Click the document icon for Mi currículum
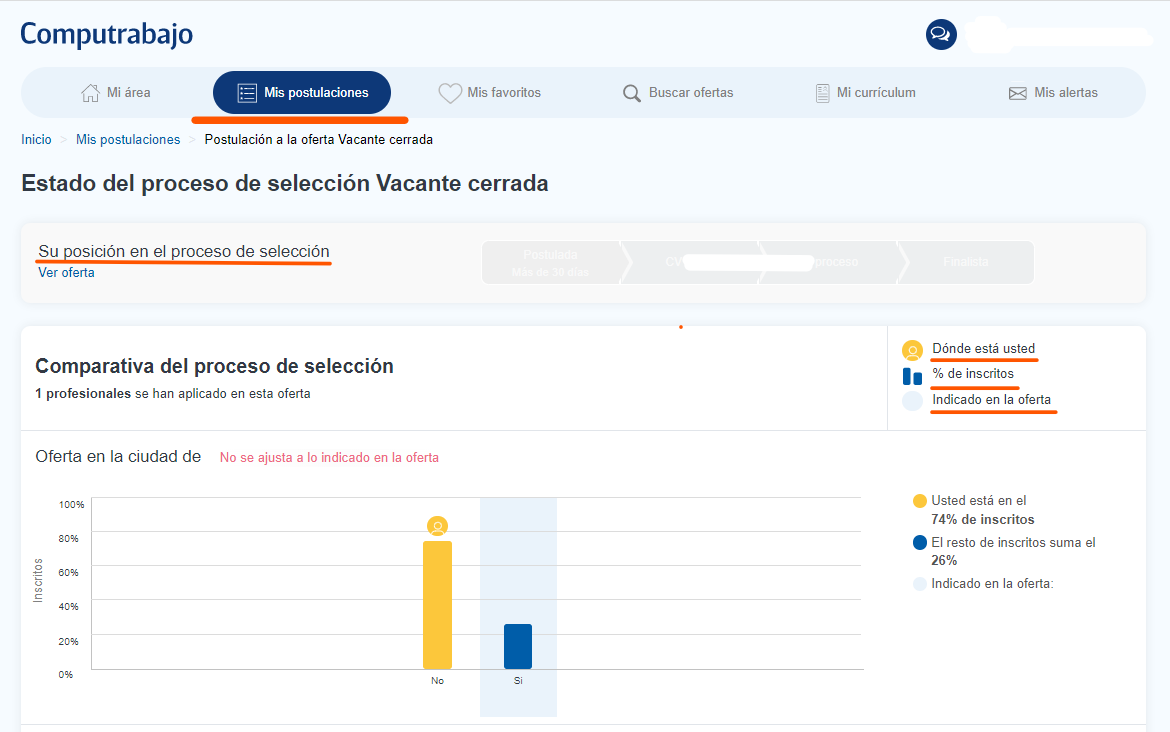The width and height of the screenshot is (1170, 732). (x=822, y=93)
